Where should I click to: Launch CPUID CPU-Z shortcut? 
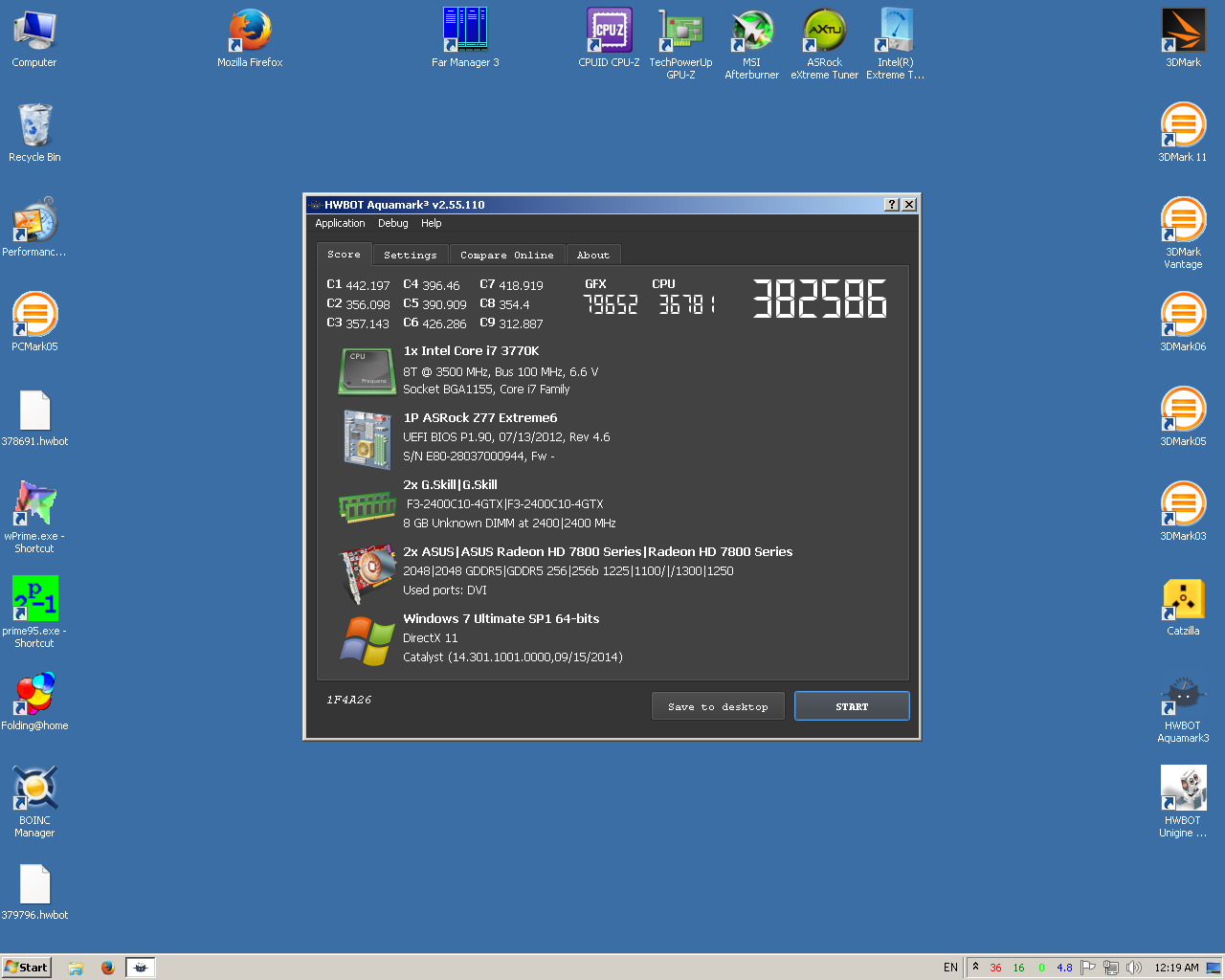[x=609, y=38]
